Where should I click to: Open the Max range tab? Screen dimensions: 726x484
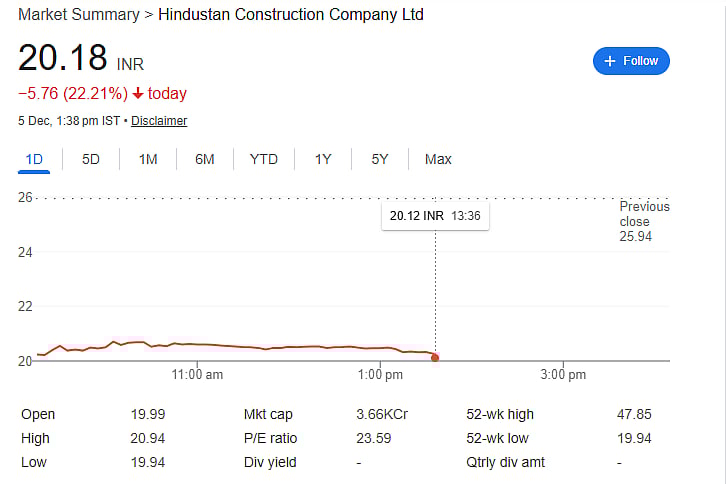[438, 159]
